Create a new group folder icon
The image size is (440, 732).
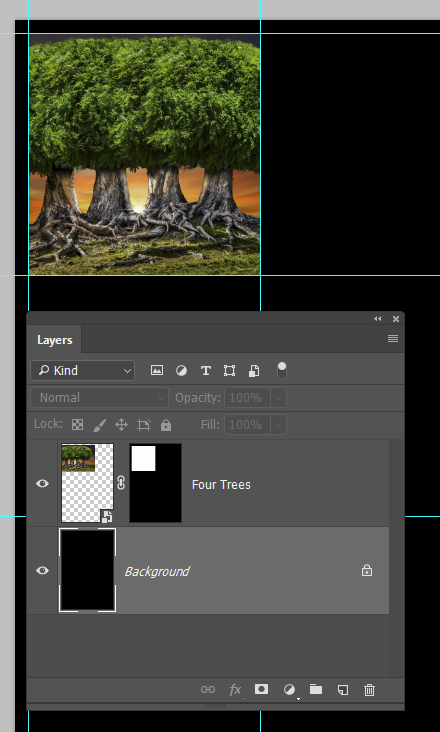(316, 690)
